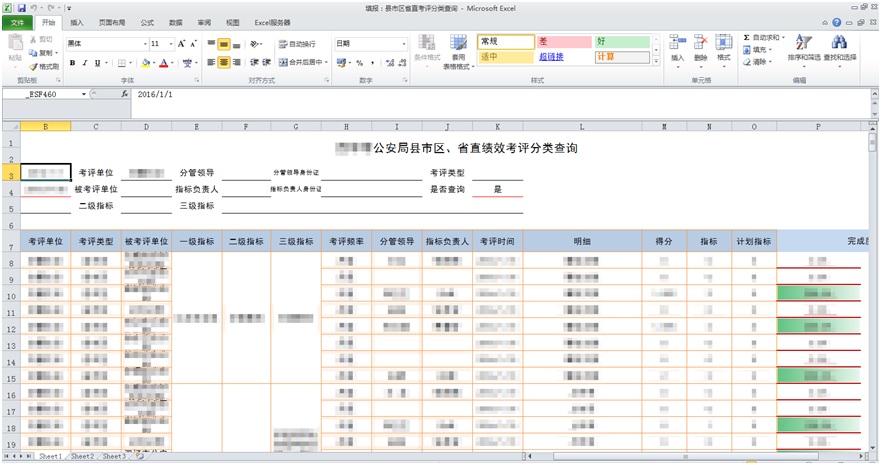Click the Delete cells (删除) icon

point(701,47)
